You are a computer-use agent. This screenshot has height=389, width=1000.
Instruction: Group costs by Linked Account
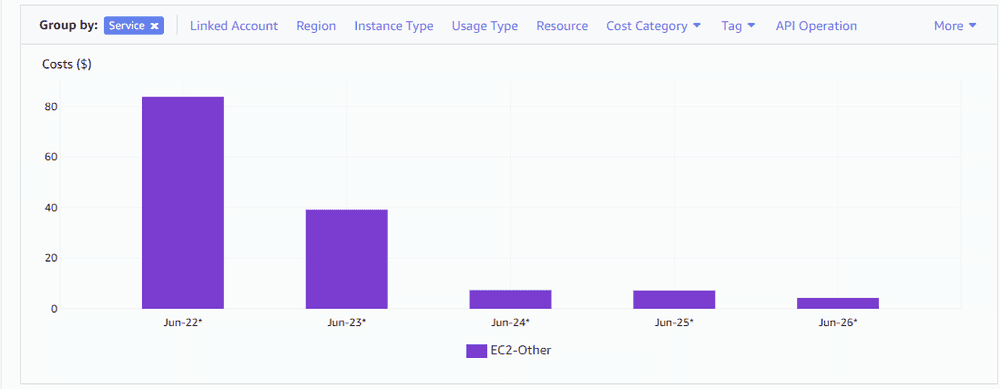pos(234,26)
